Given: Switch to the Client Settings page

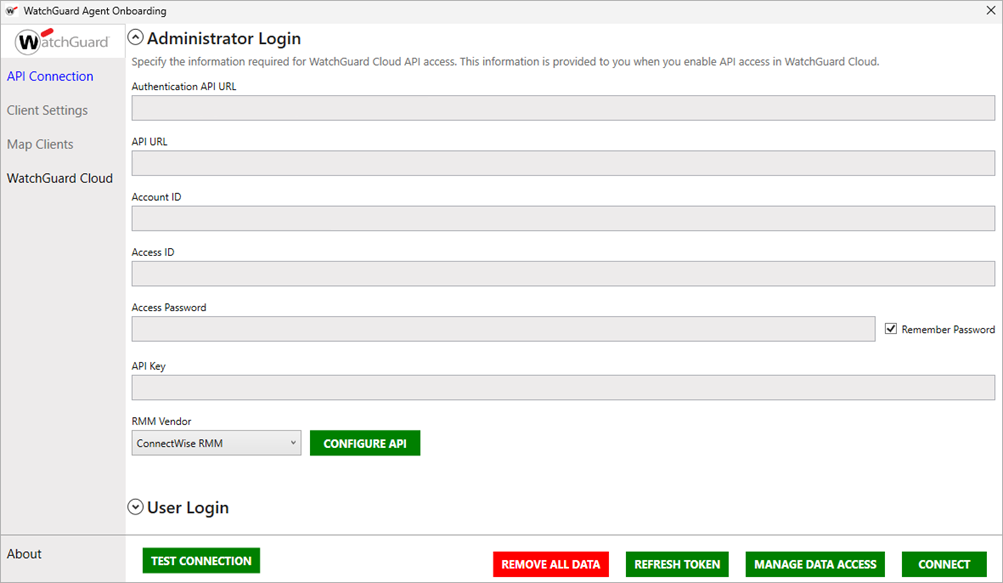Looking at the screenshot, I should 46,110.
